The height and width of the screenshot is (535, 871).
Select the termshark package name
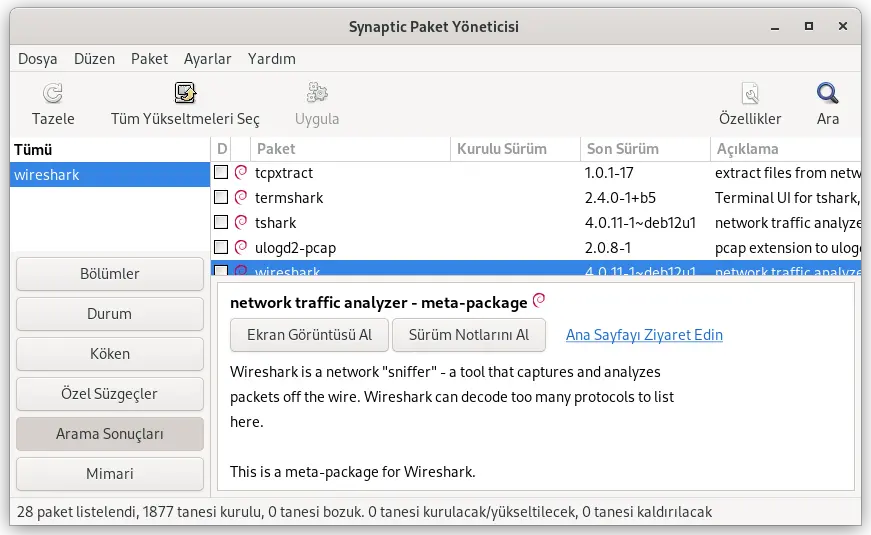click(x=289, y=198)
